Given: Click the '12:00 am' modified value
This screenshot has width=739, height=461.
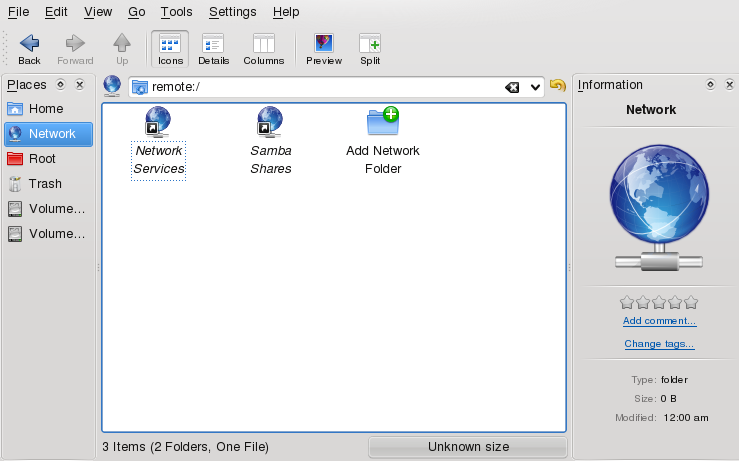Looking at the screenshot, I should (x=686, y=418).
